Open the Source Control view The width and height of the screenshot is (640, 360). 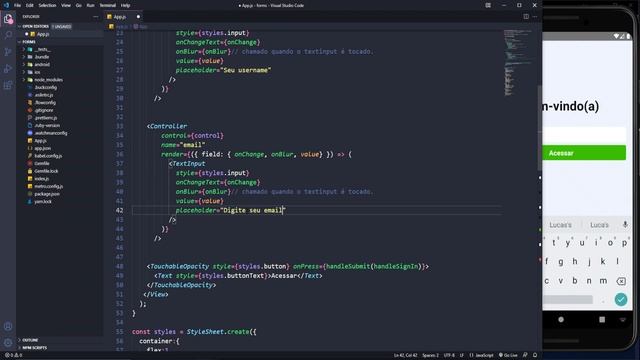(x=8, y=52)
